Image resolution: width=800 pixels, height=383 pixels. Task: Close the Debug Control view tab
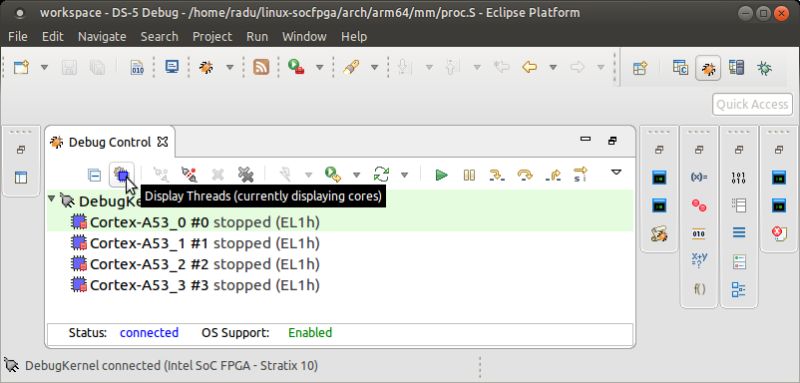162,142
